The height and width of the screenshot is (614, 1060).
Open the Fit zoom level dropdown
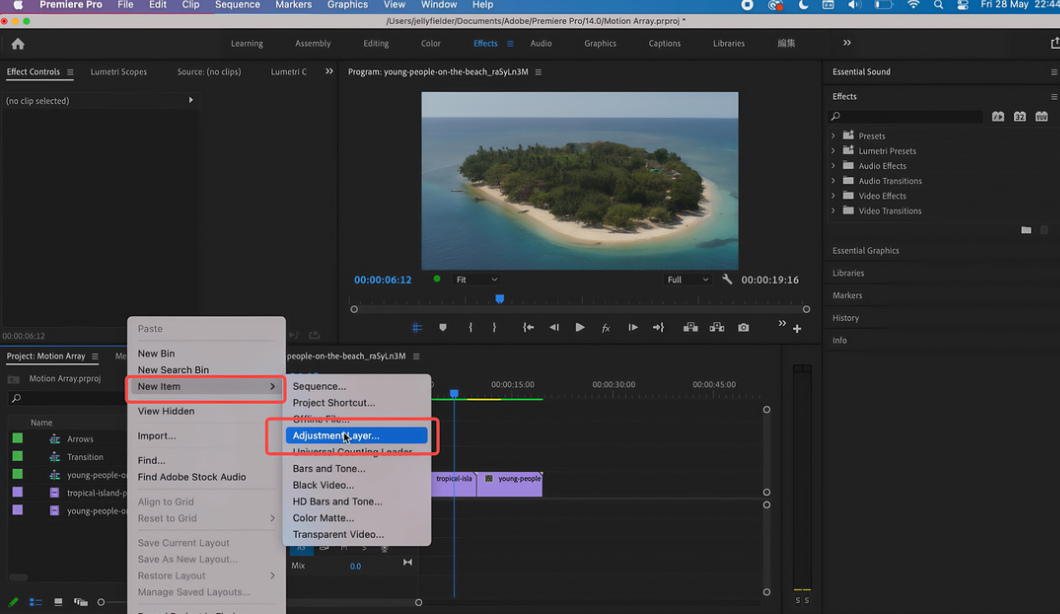click(476, 280)
